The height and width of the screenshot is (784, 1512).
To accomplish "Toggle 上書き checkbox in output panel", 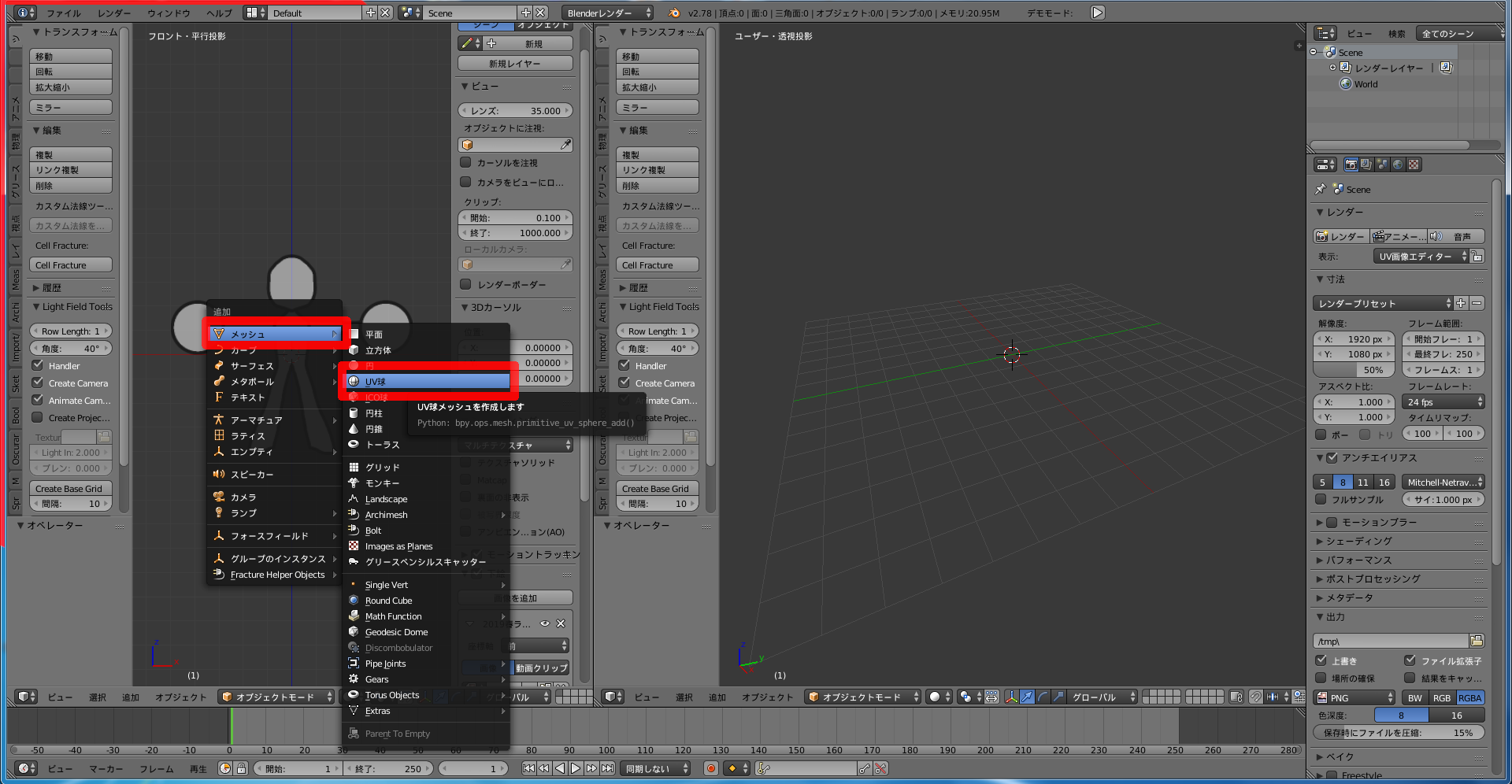I will (x=1321, y=660).
